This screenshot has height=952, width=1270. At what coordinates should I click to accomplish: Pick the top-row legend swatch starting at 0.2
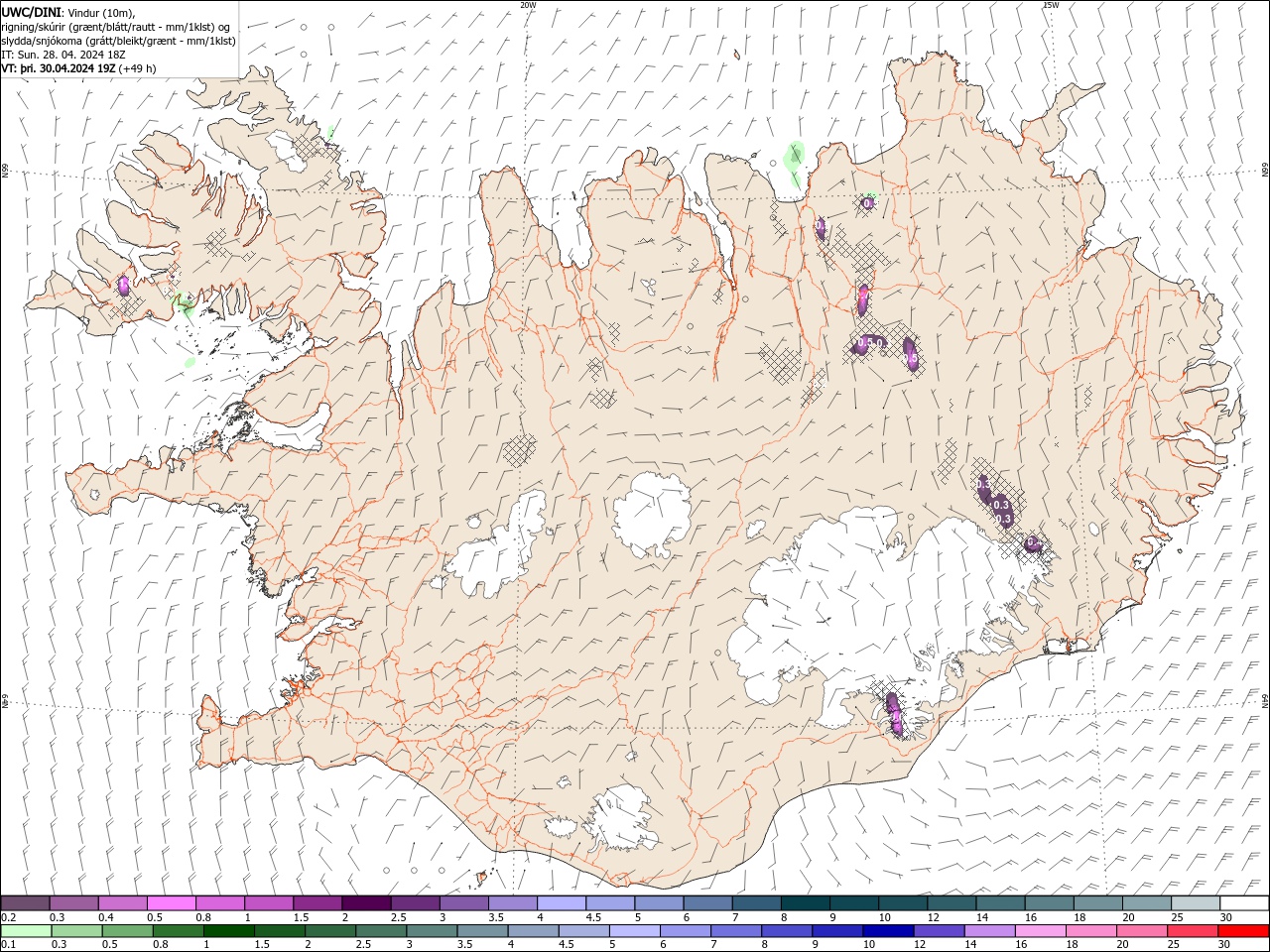pos(26,903)
